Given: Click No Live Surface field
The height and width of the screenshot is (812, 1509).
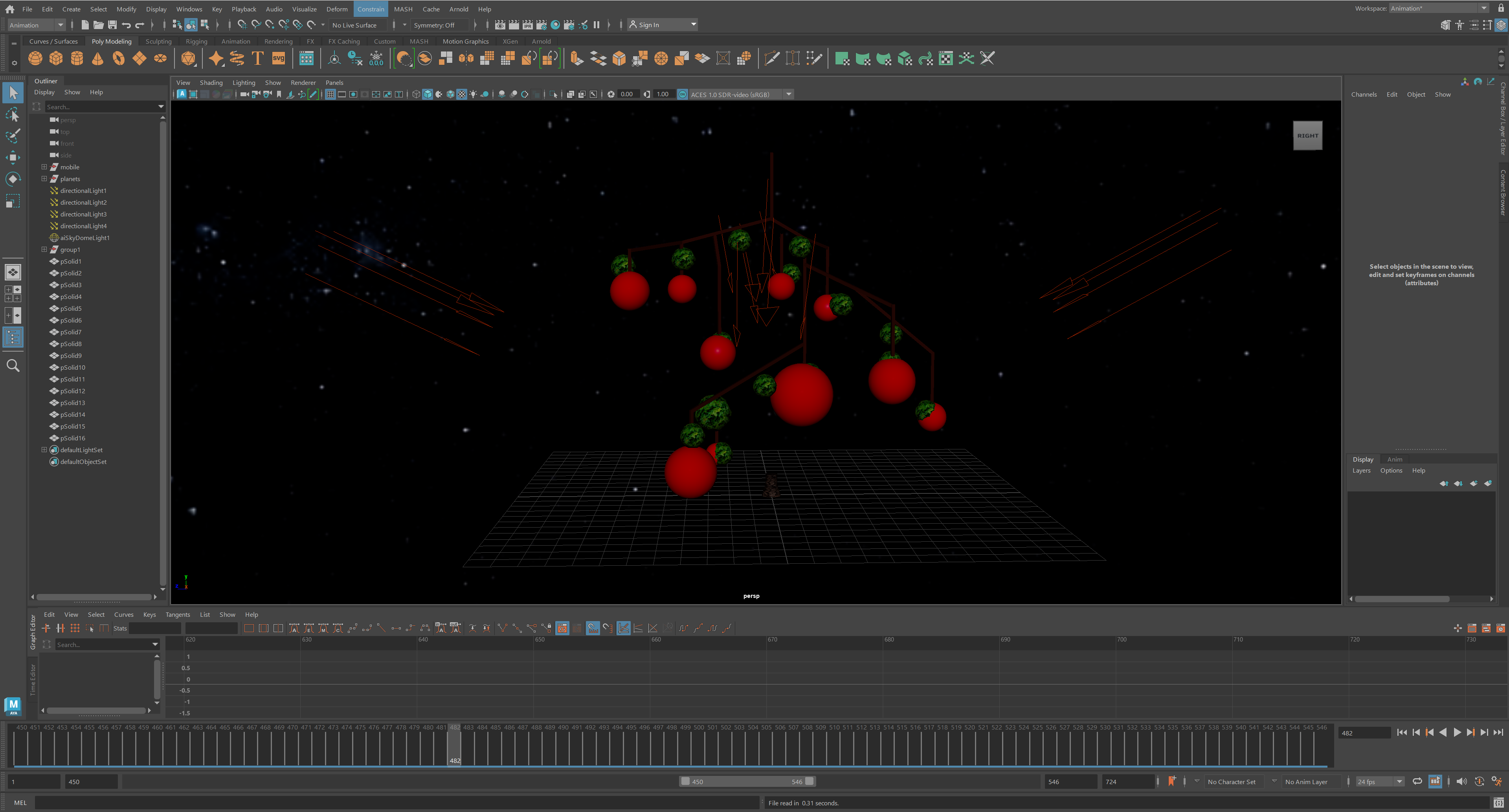Looking at the screenshot, I should point(357,25).
